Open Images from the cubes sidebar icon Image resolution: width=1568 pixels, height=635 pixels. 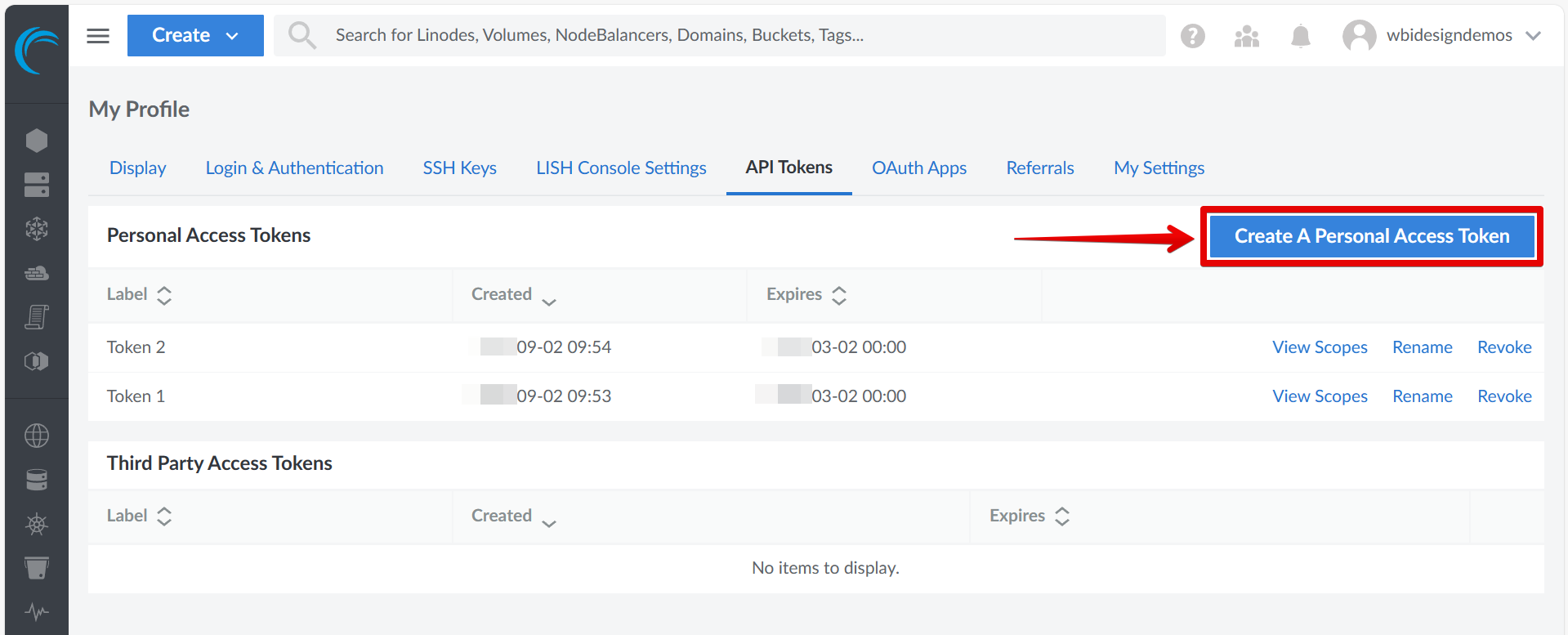pos(37,361)
